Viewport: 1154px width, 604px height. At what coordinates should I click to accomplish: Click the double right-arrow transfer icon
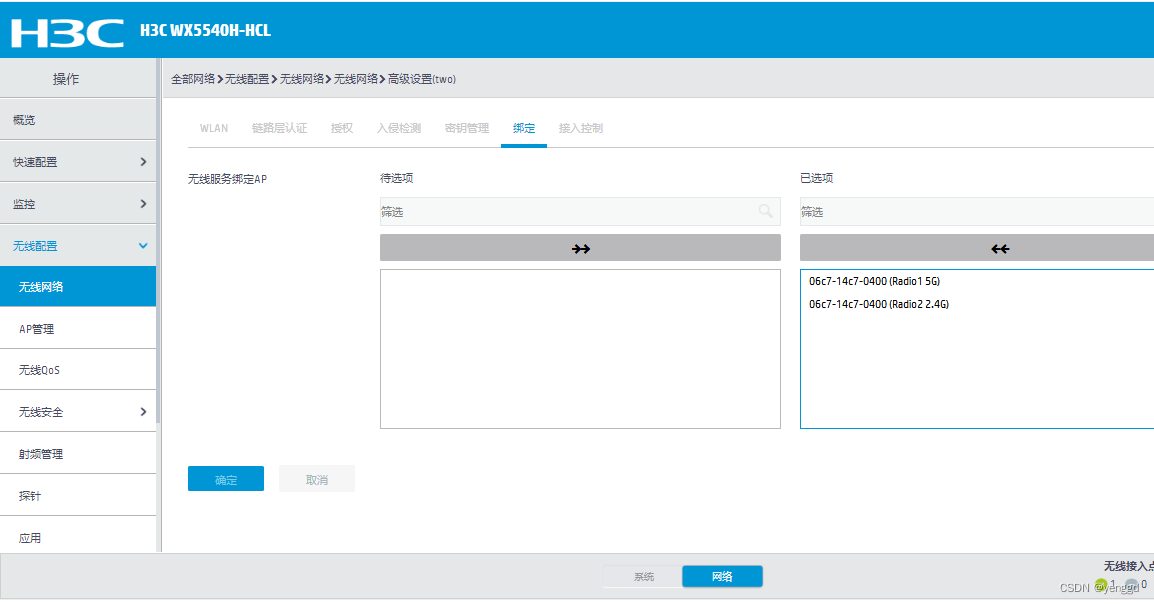580,247
